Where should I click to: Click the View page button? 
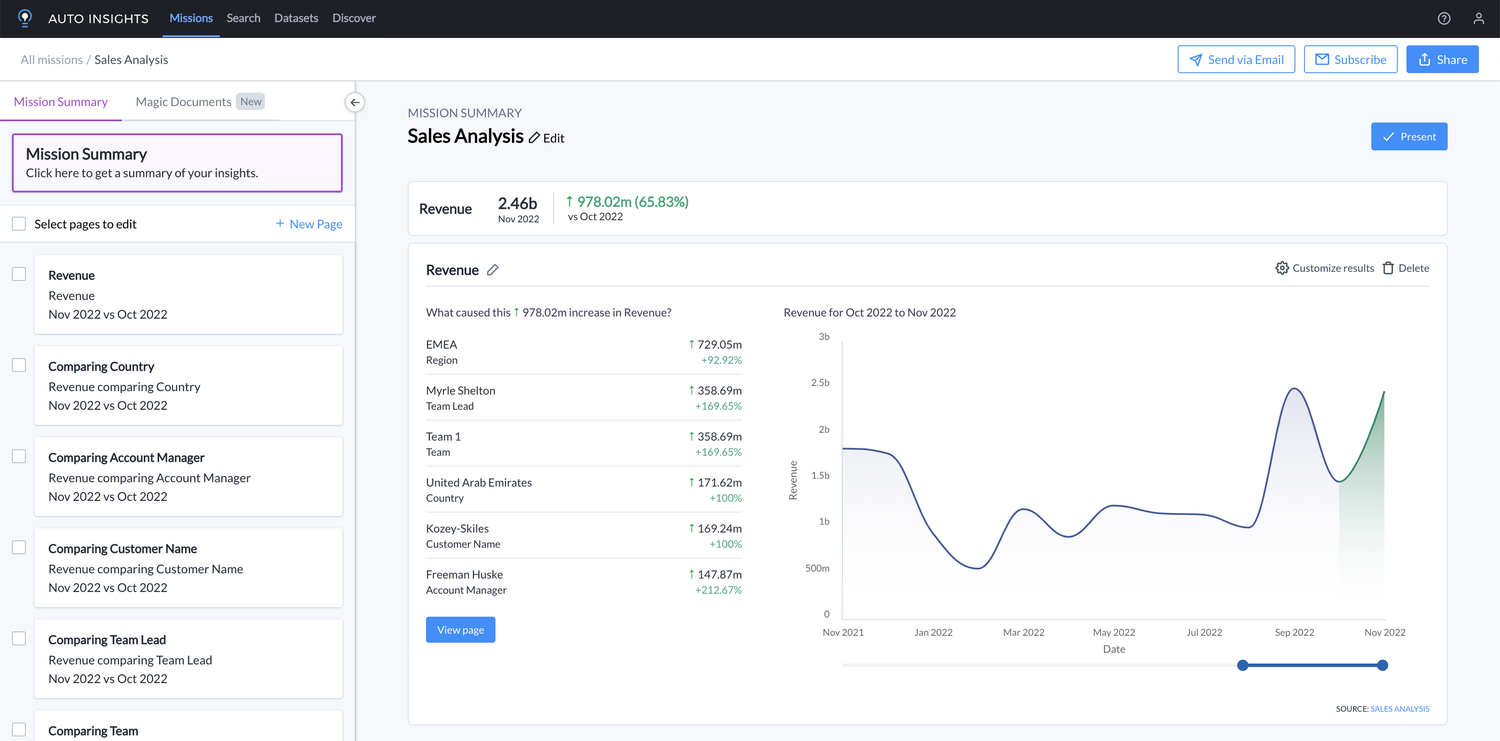point(460,629)
